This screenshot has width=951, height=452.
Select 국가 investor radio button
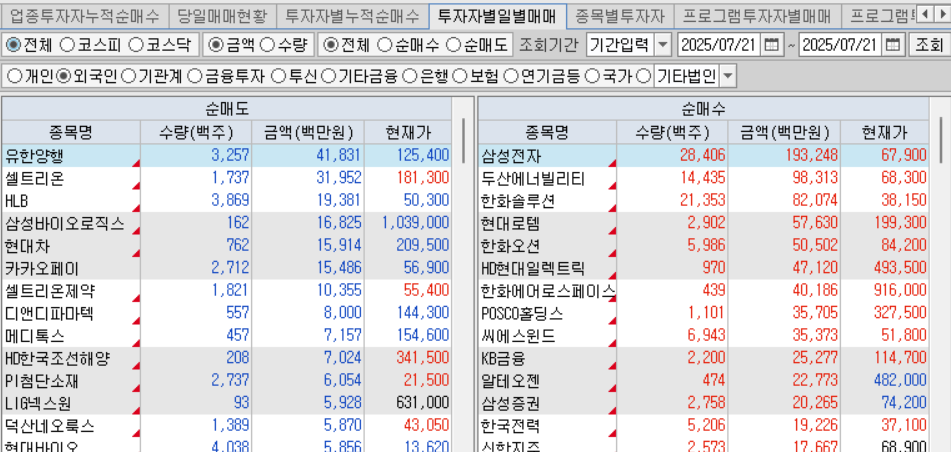(x=593, y=76)
